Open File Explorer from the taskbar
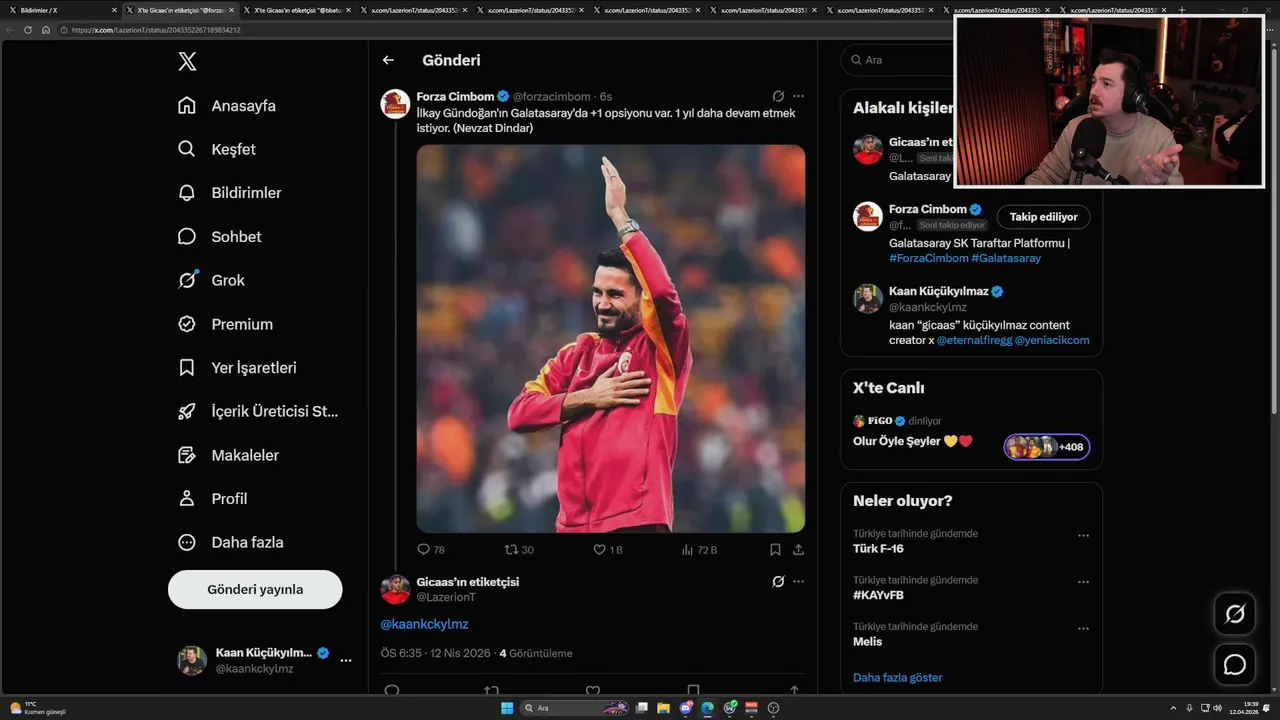This screenshot has width=1280, height=720. point(663,708)
